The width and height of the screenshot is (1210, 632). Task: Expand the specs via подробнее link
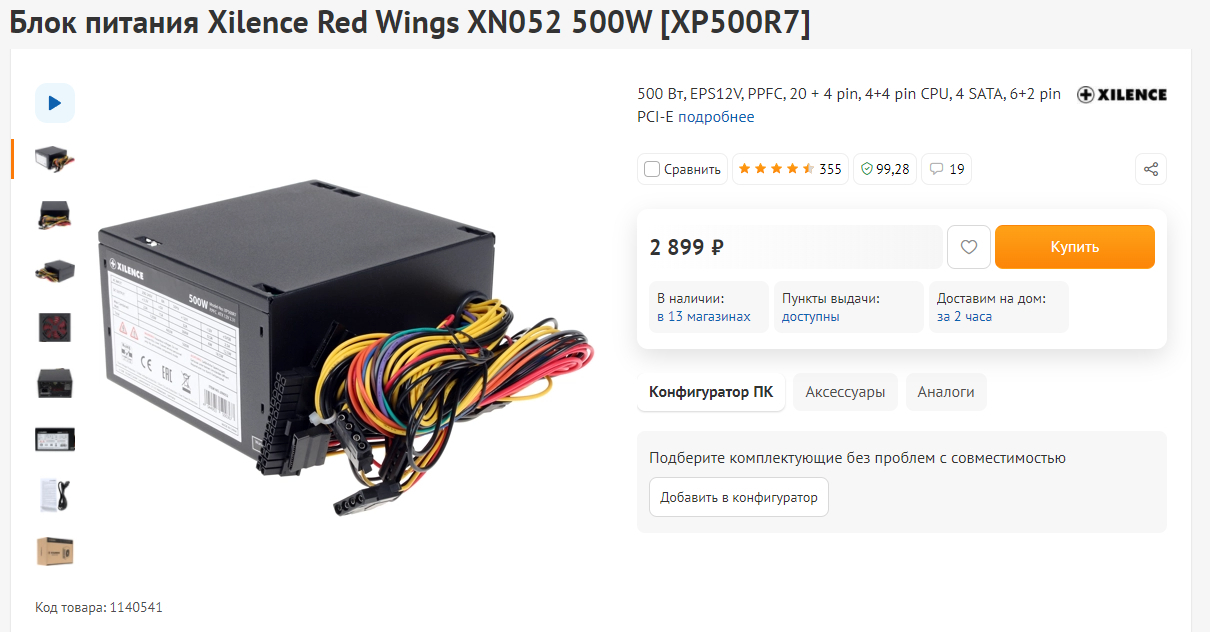pyautogui.click(x=717, y=117)
